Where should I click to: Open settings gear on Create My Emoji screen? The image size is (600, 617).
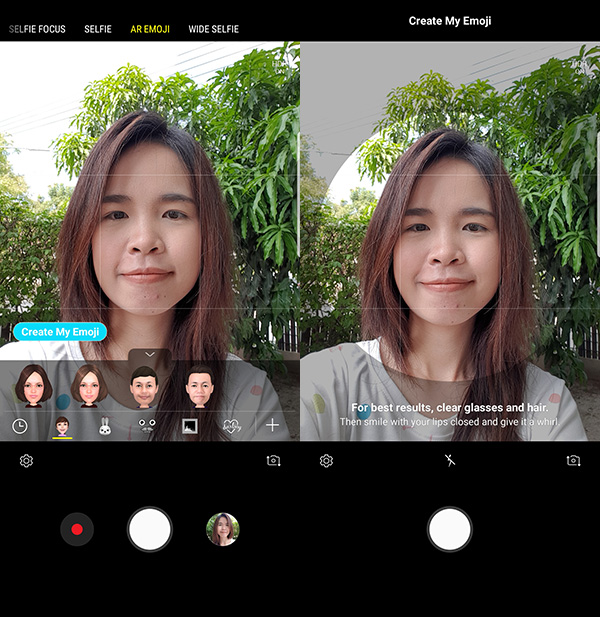(326, 461)
